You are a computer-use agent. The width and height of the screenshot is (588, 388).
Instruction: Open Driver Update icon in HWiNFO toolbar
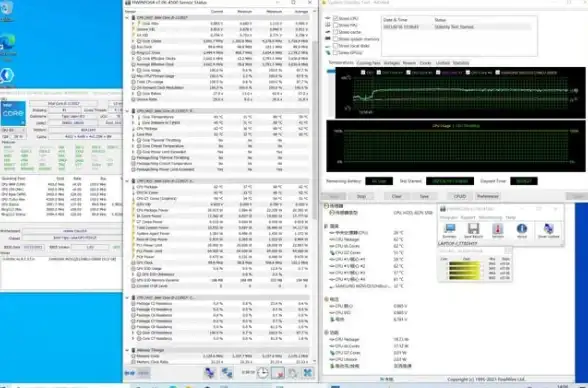point(548,230)
